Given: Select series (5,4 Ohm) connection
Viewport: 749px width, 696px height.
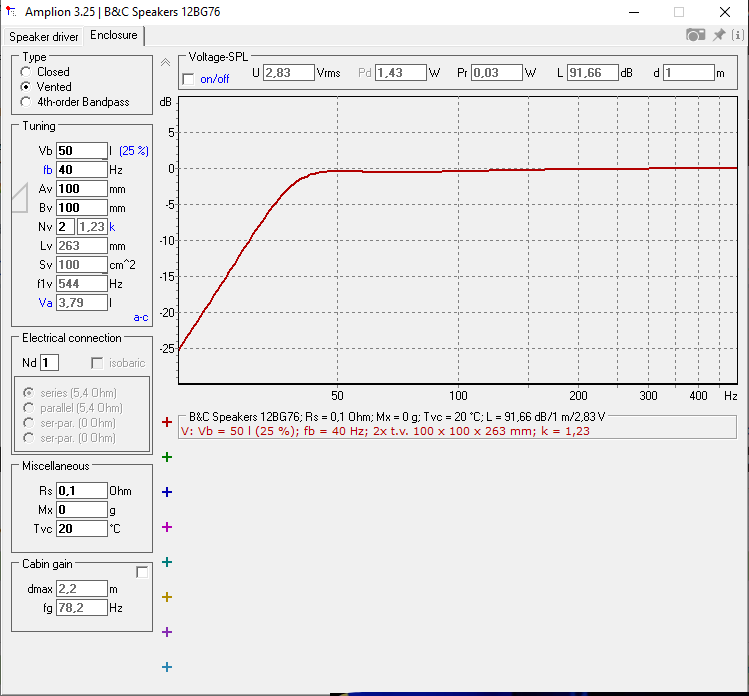Looking at the screenshot, I should [x=70, y=393].
